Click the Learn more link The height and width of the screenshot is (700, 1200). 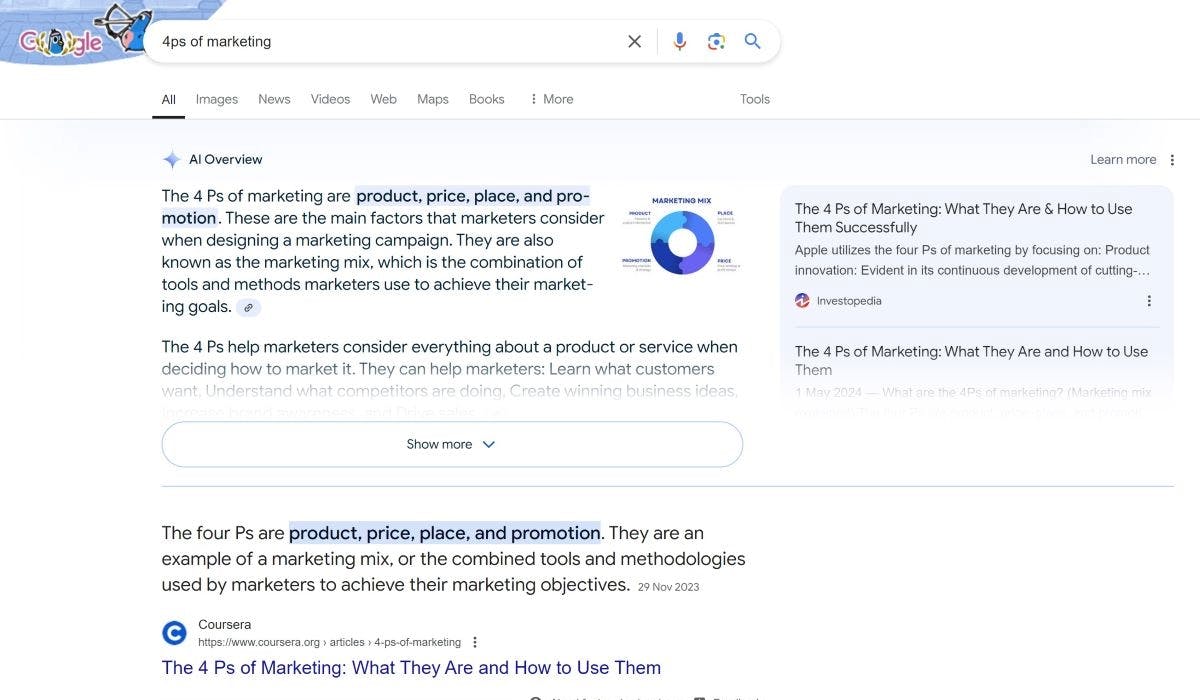(x=1122, y=160)
